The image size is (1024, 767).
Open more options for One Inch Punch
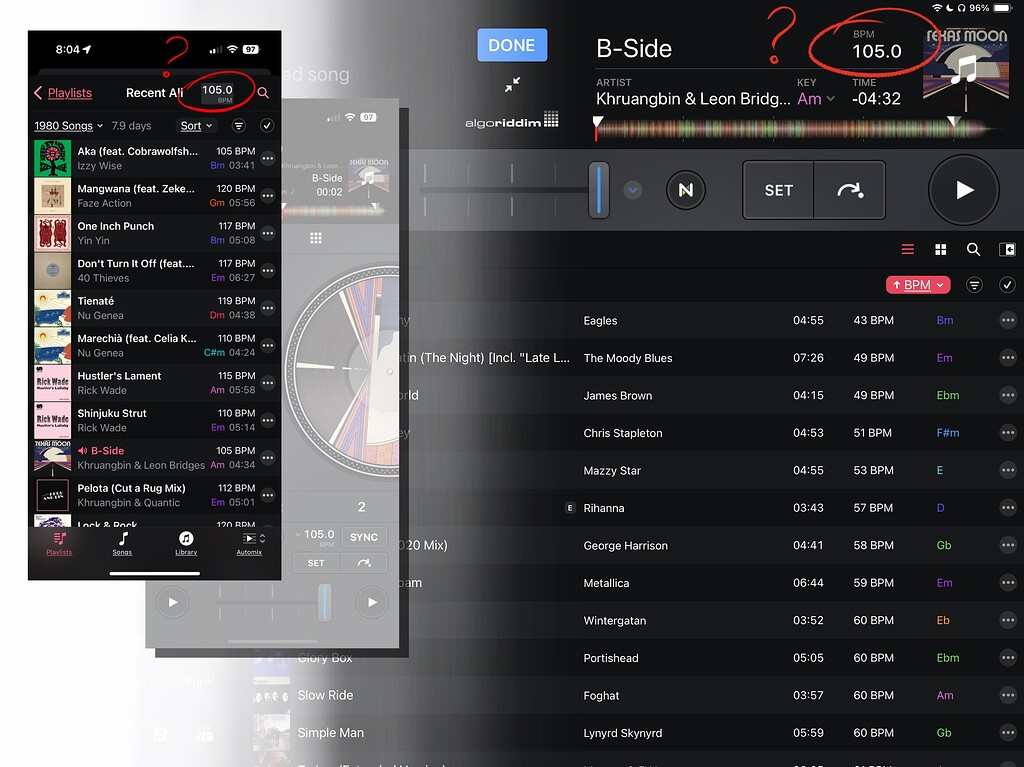[x=268, y=233]
